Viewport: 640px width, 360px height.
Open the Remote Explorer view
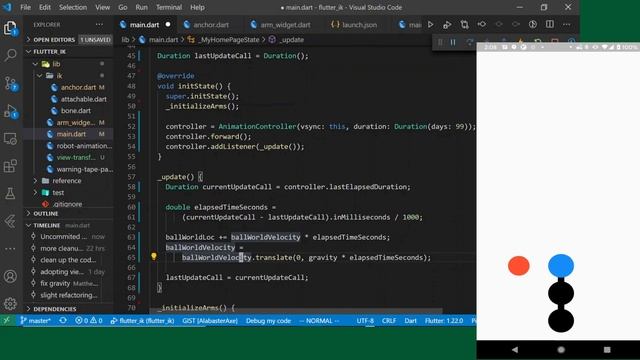pyautogui.click(x=10, y=139)
